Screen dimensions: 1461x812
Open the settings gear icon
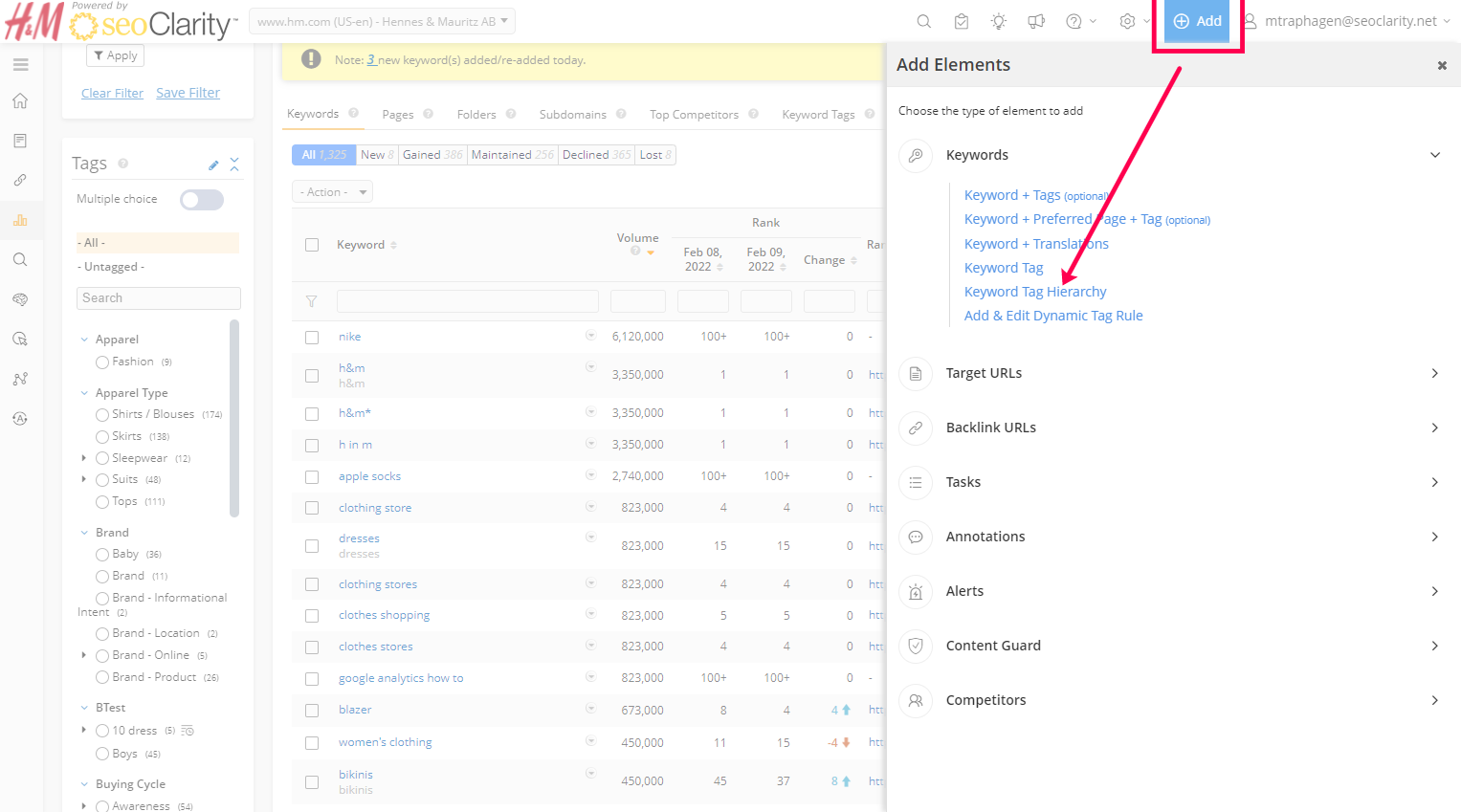(1127, 21)
